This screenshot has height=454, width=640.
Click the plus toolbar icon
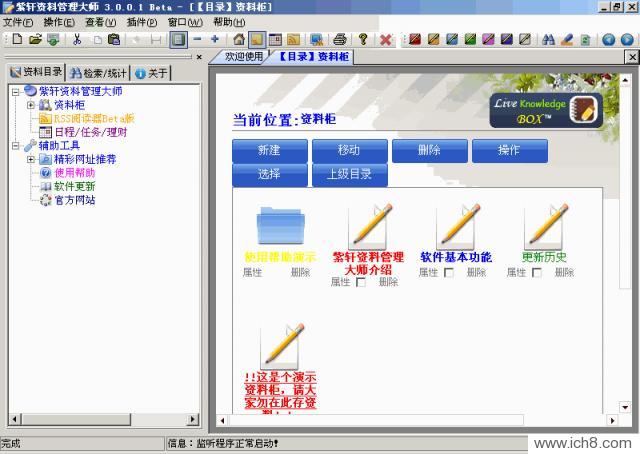click(215, 40)
